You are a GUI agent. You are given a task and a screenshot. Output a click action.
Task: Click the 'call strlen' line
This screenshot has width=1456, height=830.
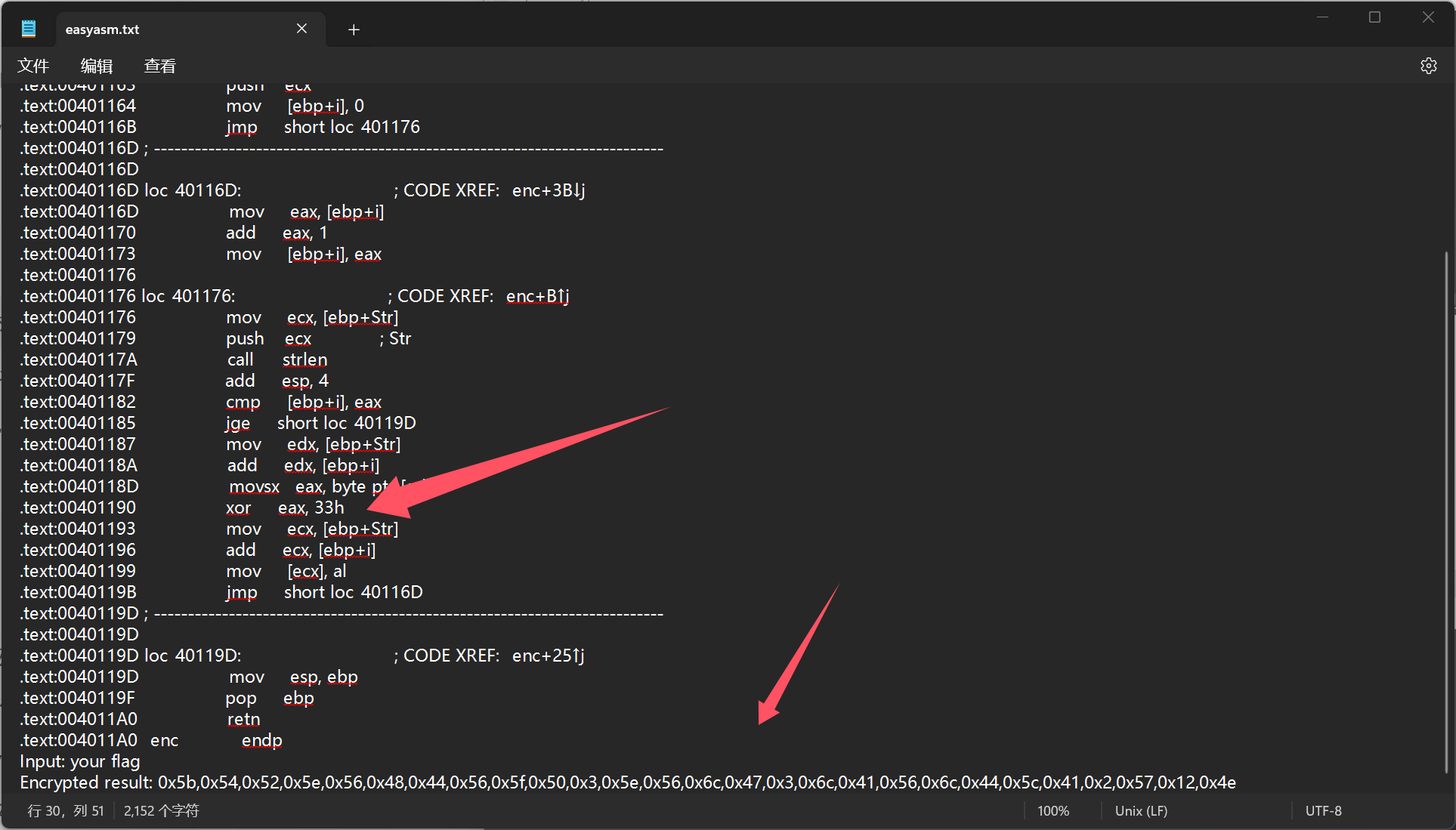(x=174, y=359)
